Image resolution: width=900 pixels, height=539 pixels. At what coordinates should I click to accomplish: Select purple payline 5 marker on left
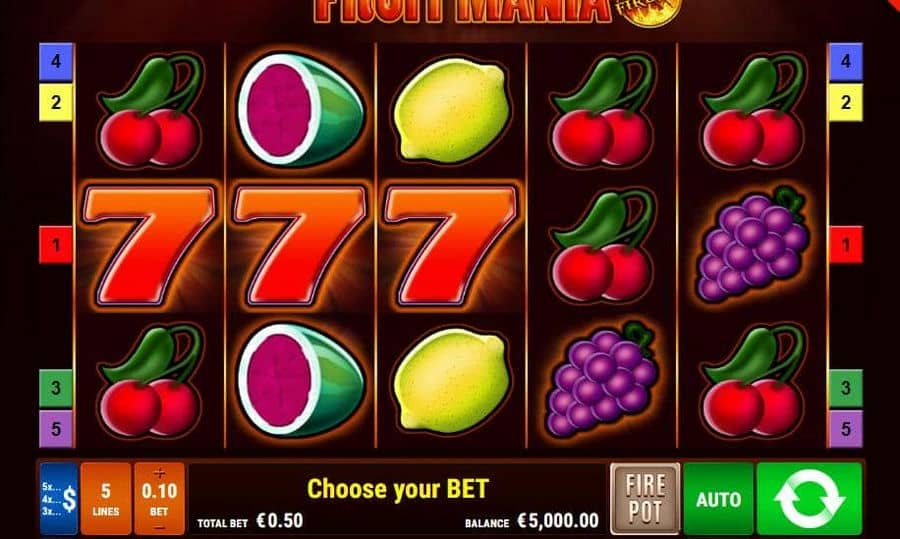56,429
